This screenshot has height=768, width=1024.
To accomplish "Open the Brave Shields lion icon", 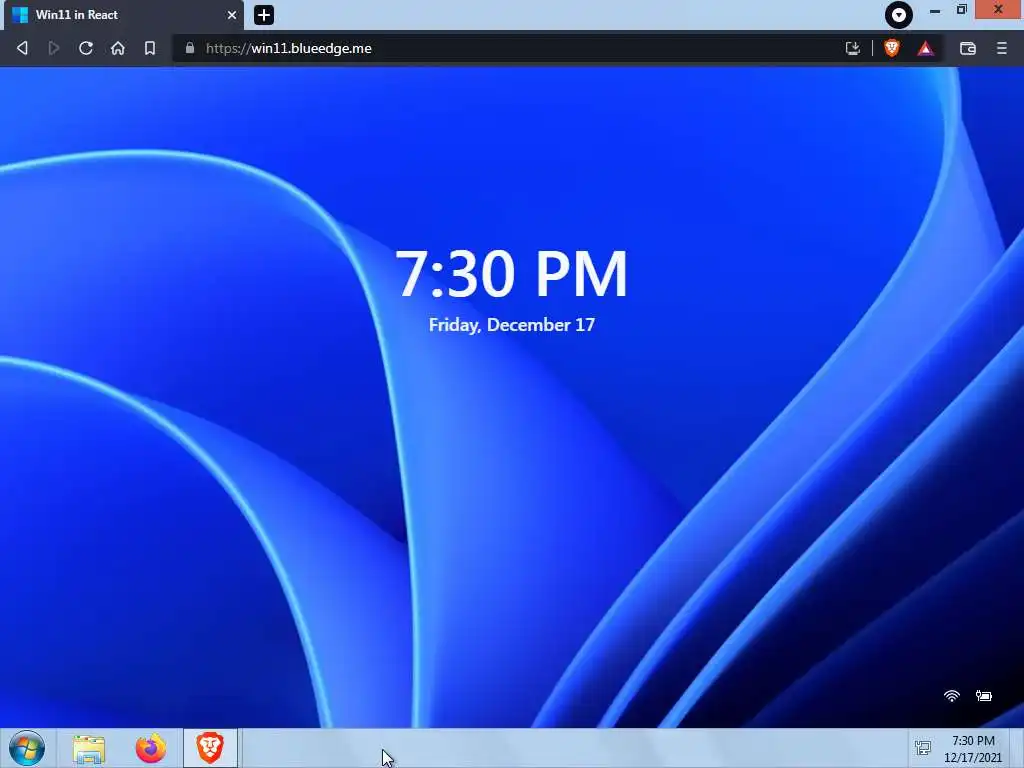I will (891, 48).
